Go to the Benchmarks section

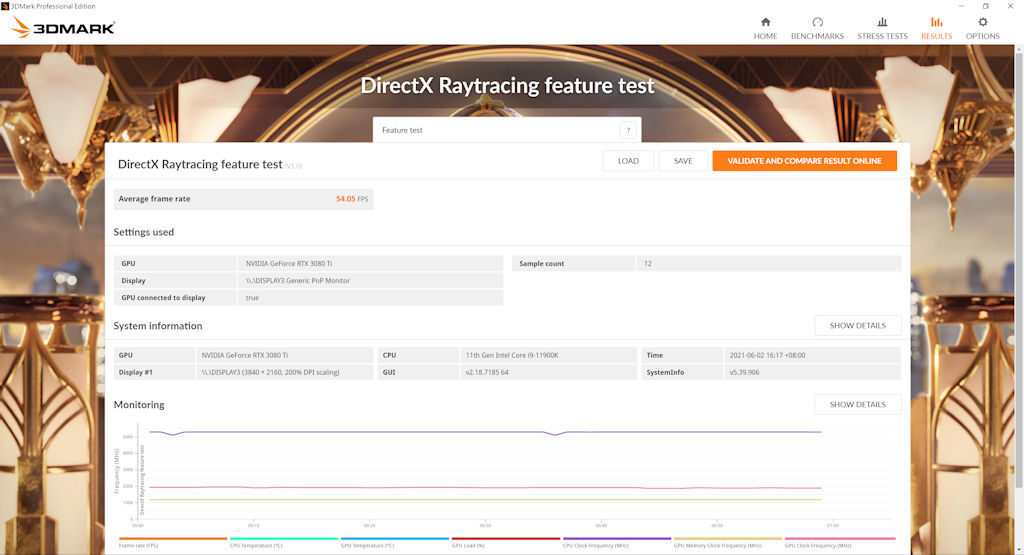[817, 29]
